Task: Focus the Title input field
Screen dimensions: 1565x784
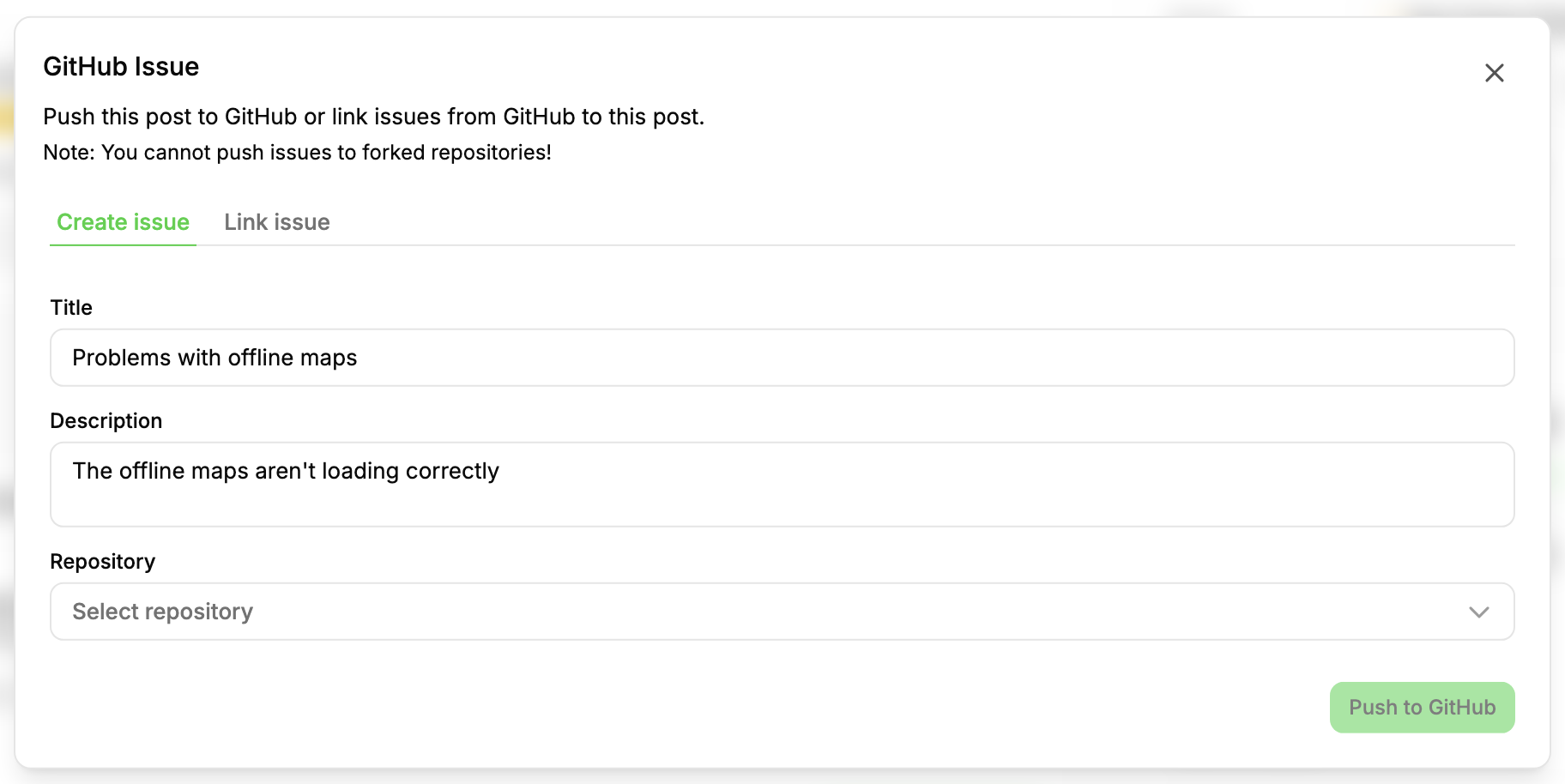Action: tap(782, 358)
